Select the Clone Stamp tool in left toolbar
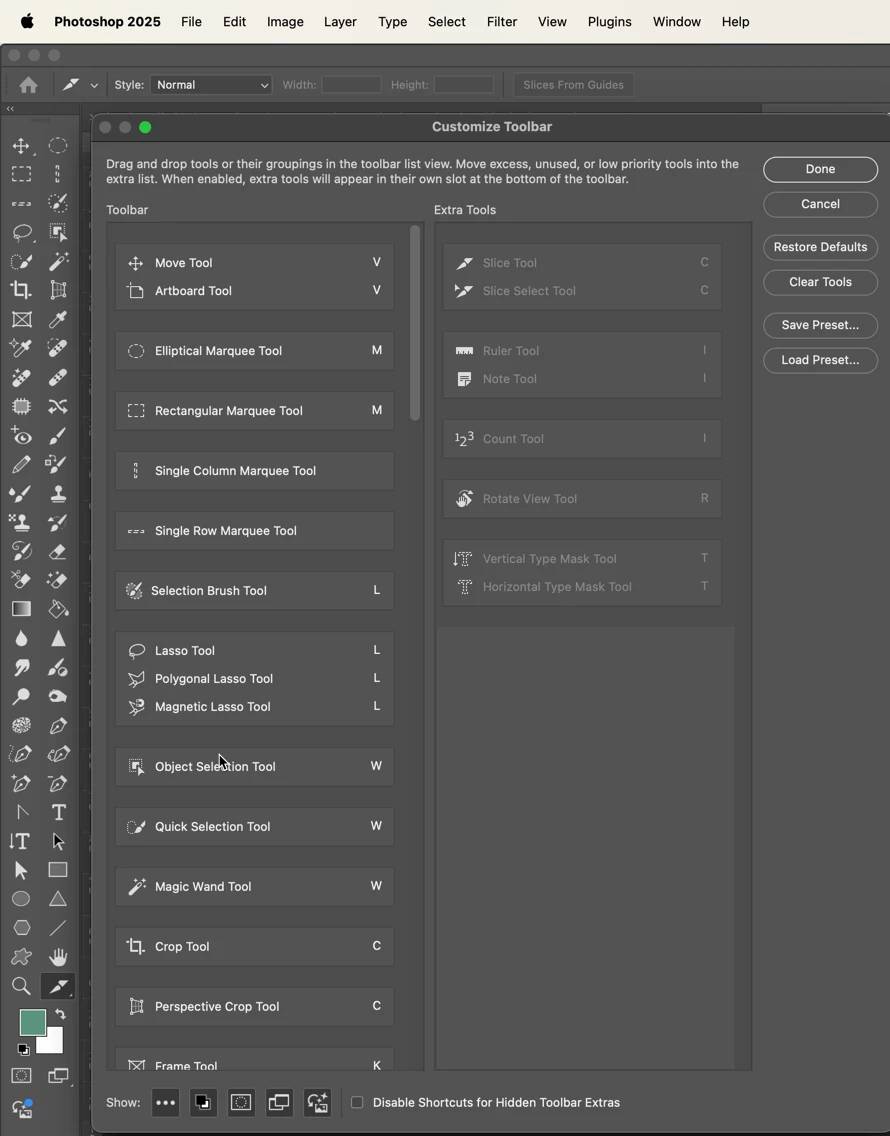 tap(58, 493)
